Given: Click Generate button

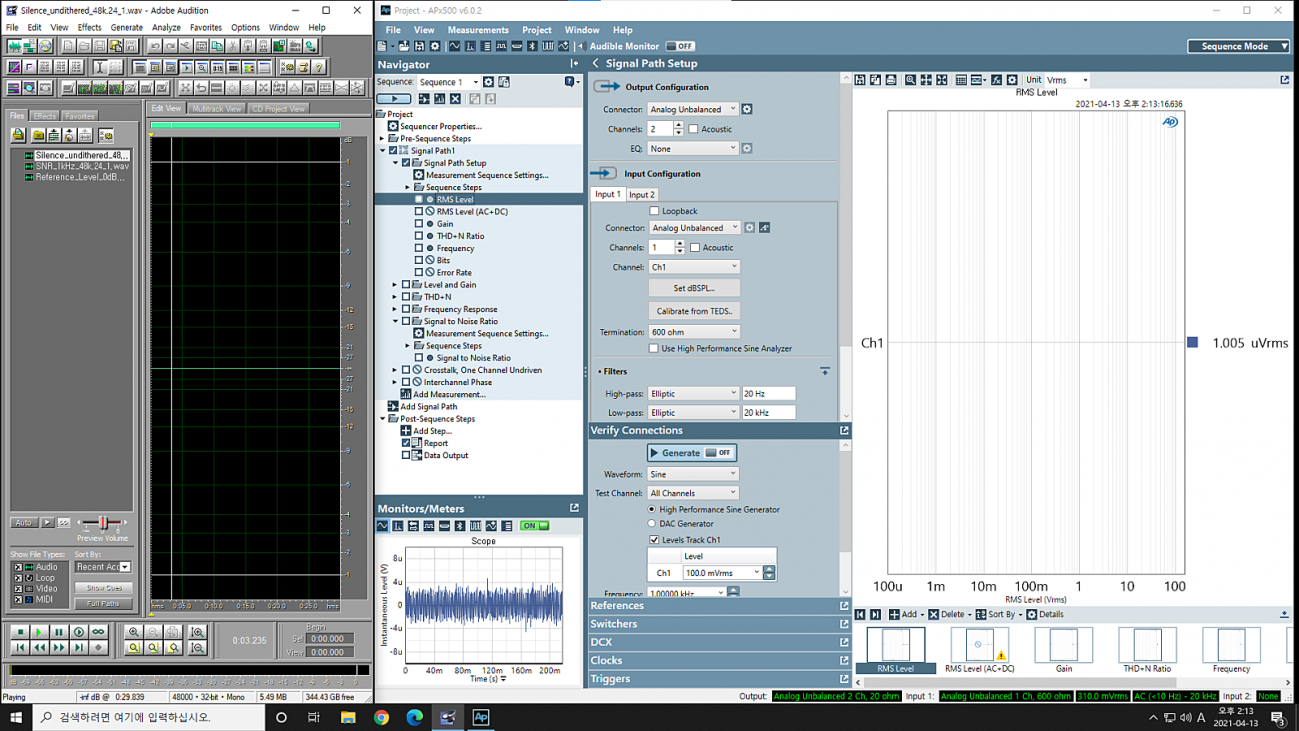Looking at the screenshot, I should [x=692, y=453].
